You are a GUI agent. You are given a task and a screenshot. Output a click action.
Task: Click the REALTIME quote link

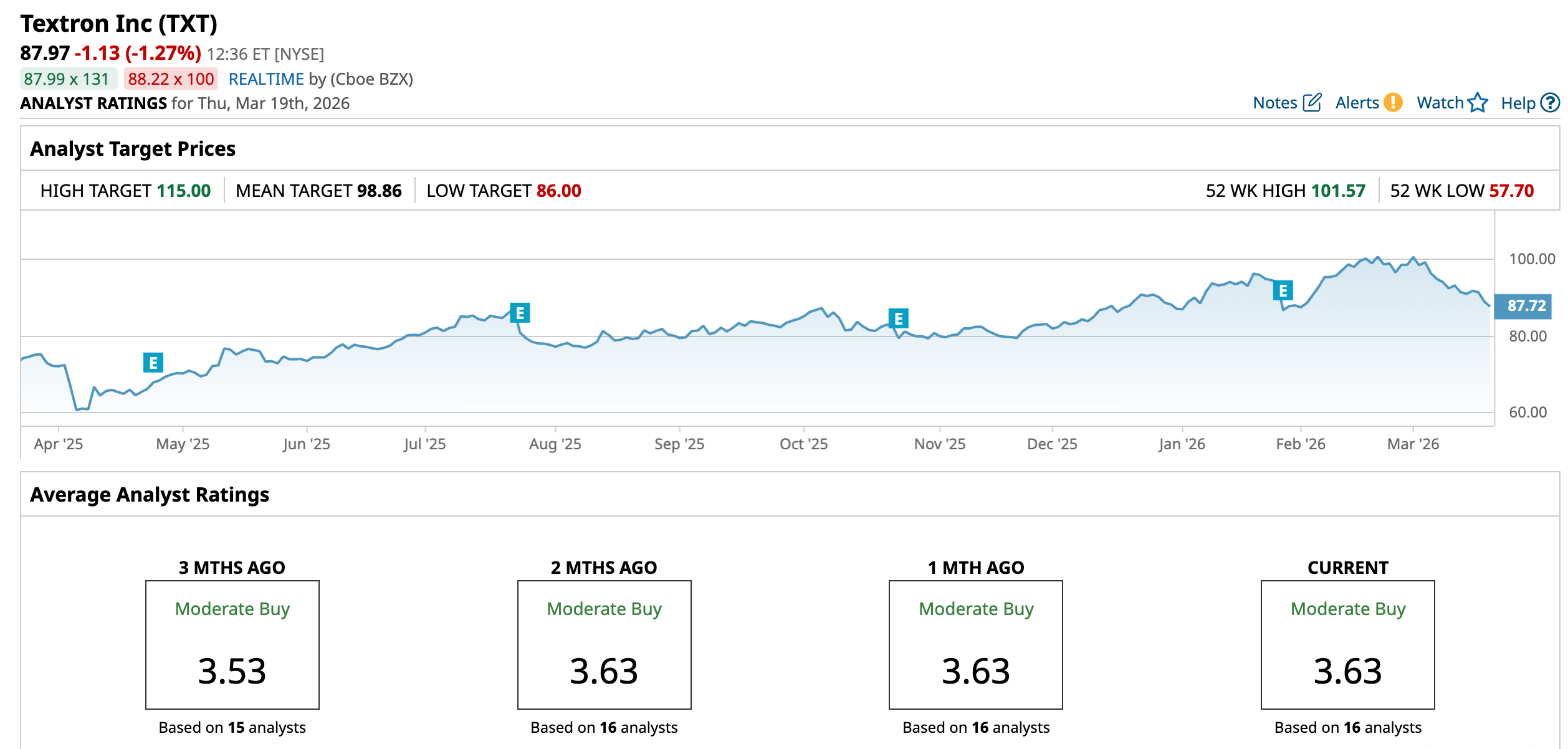(x=266, y=79)
